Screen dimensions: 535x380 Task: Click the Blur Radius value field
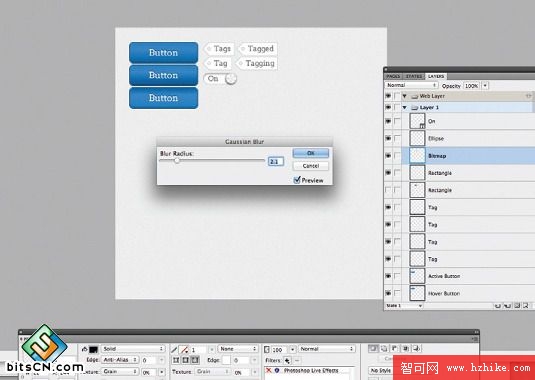(x=276, y=161)
